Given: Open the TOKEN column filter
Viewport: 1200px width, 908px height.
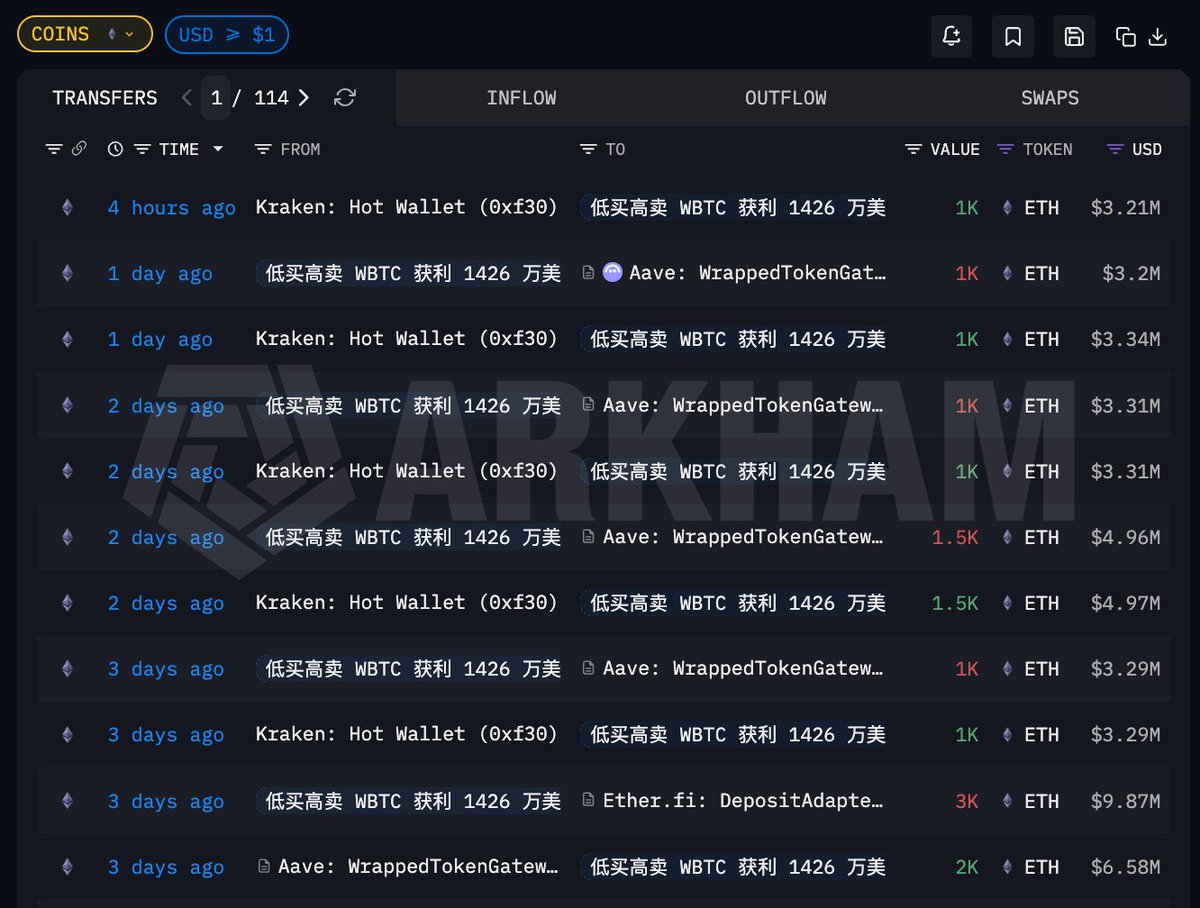Looking at the screenshot, I should click(1005, 149).
